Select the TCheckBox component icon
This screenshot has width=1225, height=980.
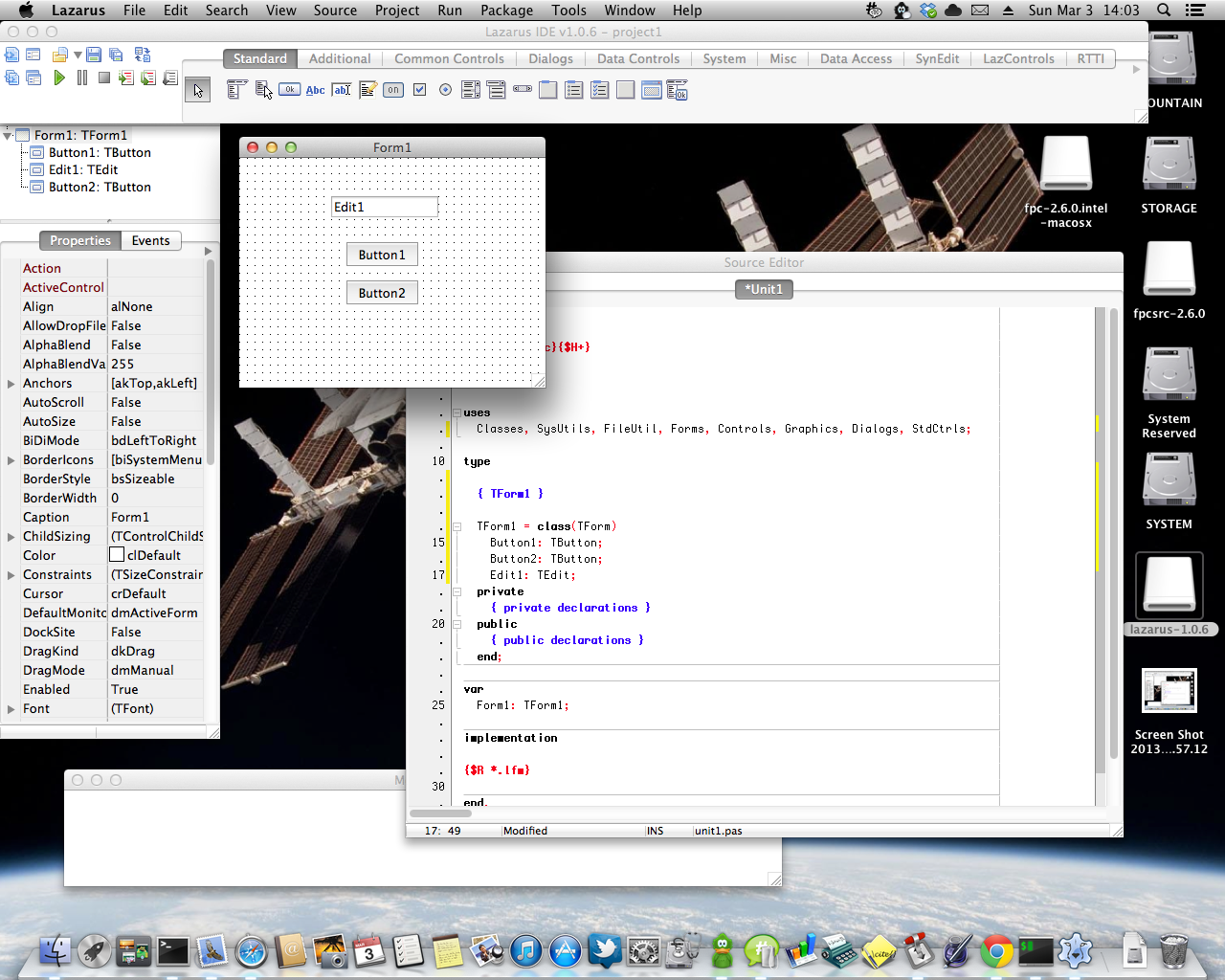[x=419, y=90]
